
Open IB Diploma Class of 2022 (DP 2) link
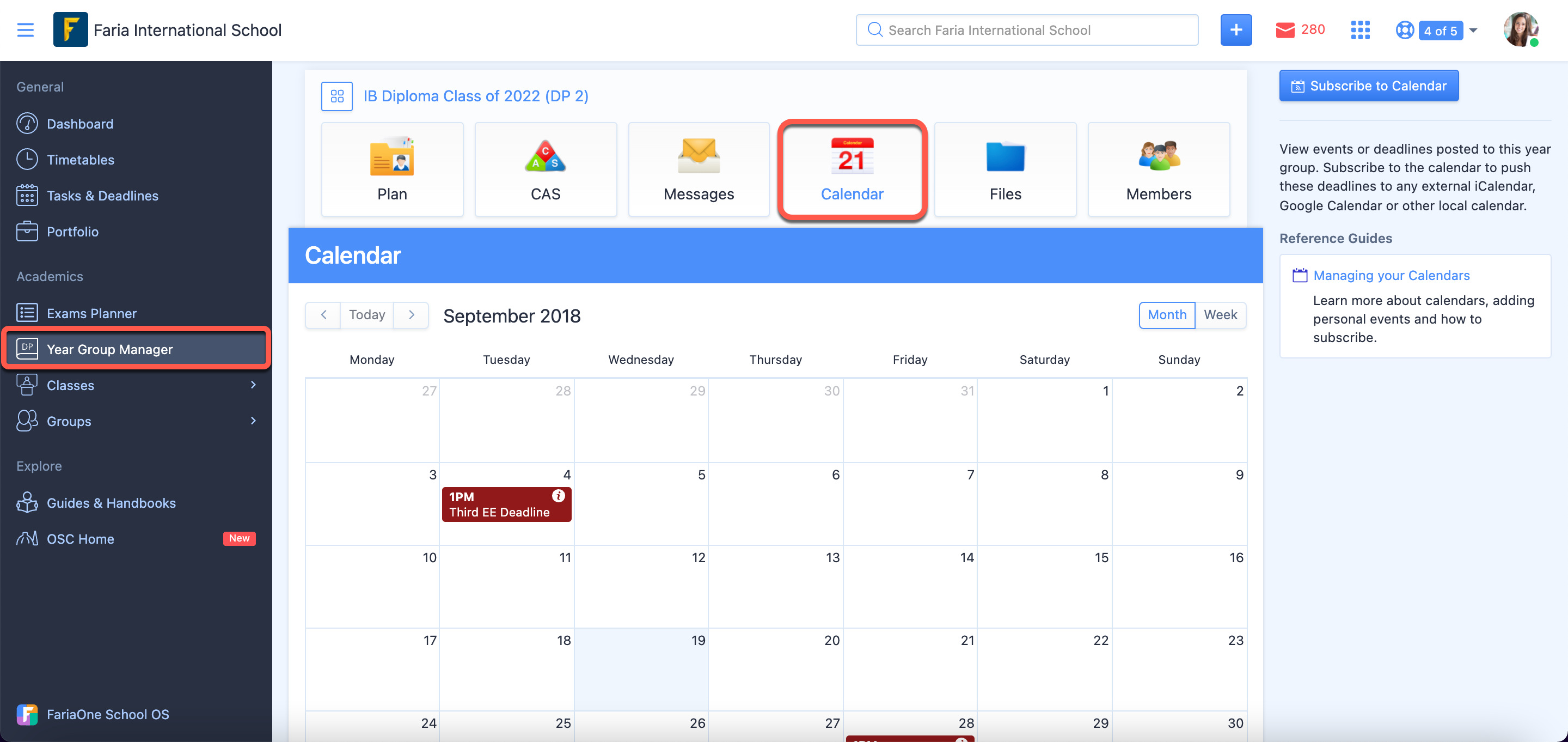click(x=475, y=96)
